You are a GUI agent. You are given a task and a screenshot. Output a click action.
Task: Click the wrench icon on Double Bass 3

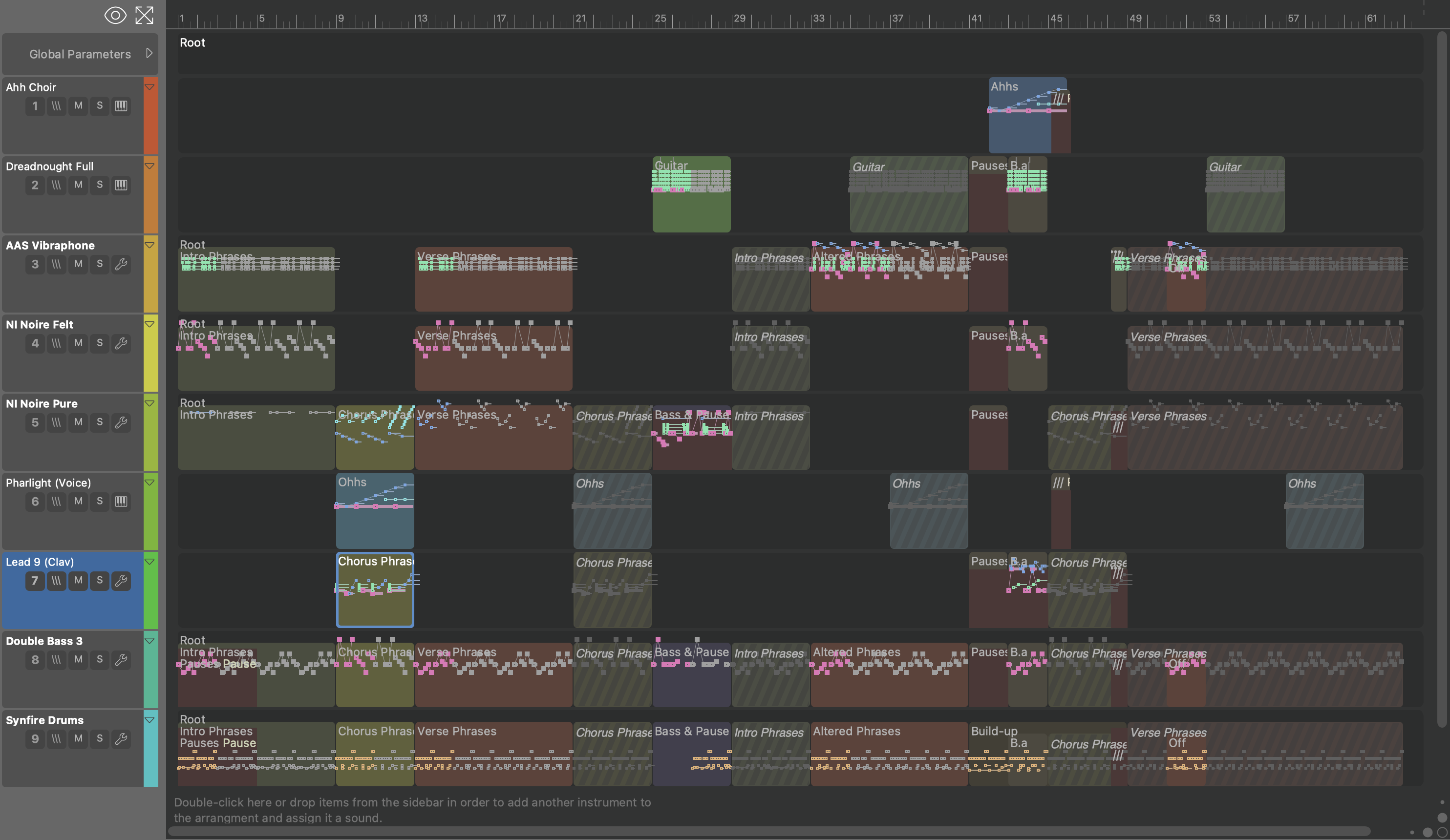121,660
